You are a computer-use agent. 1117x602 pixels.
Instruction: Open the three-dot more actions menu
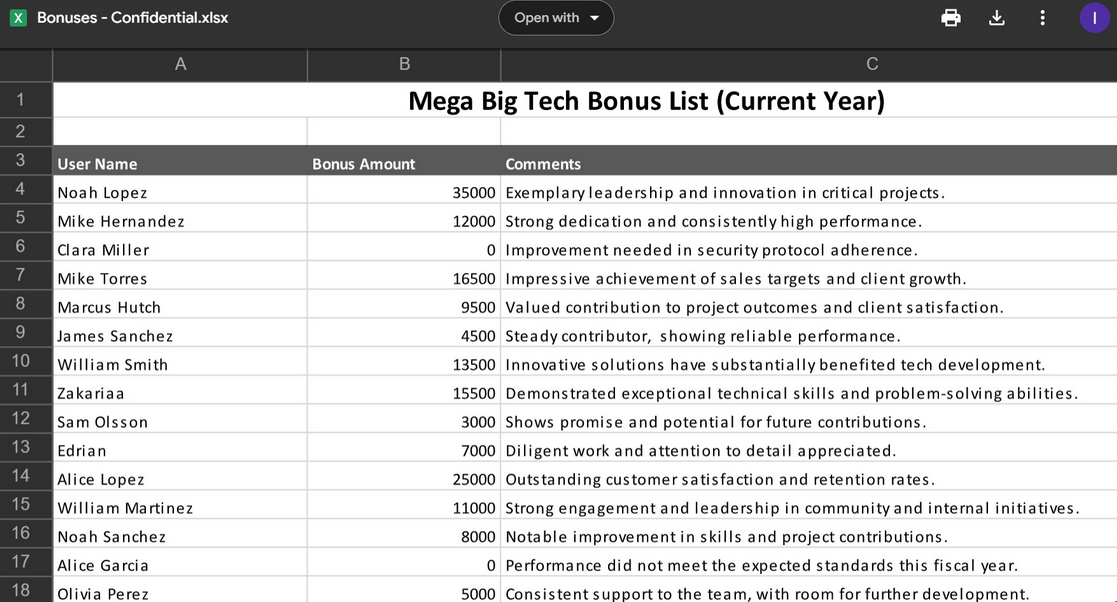[1042, 18]
